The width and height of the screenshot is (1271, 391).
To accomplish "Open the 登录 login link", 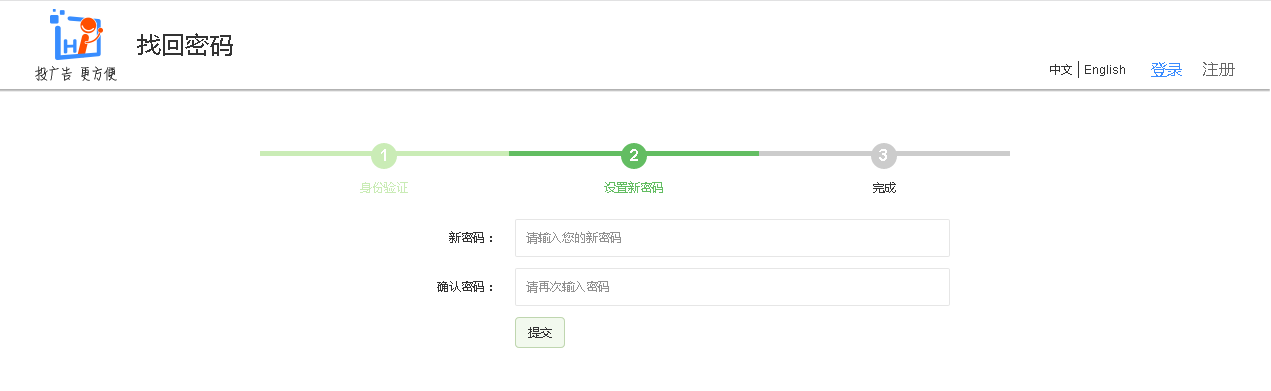I will coord(1166,70).
